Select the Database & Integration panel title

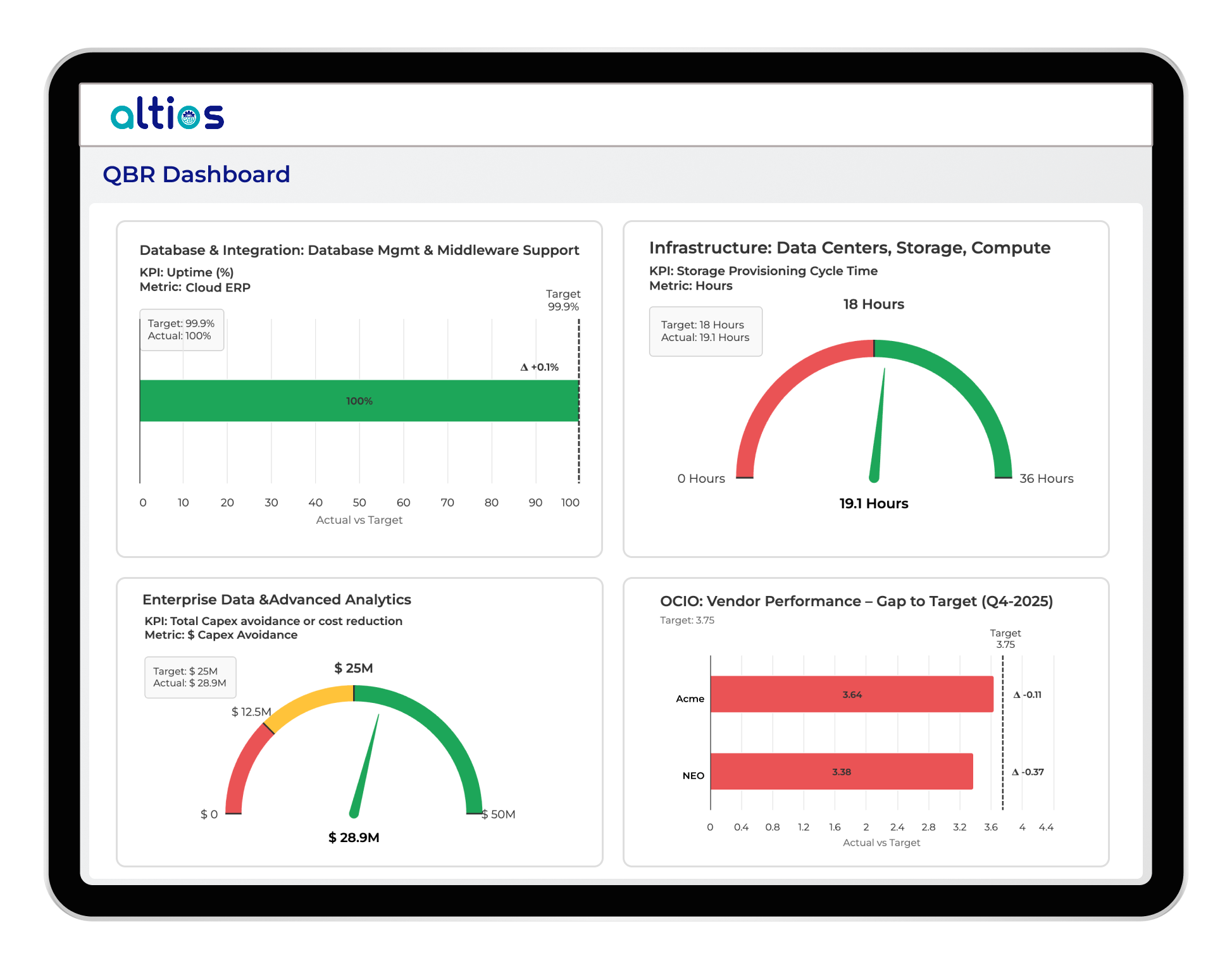(x=359, y=250)
